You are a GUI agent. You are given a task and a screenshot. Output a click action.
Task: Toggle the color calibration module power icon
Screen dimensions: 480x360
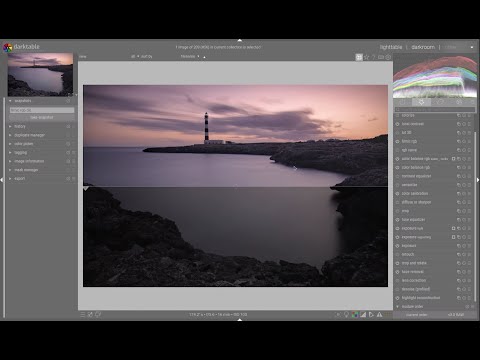(x=397, y=194)
